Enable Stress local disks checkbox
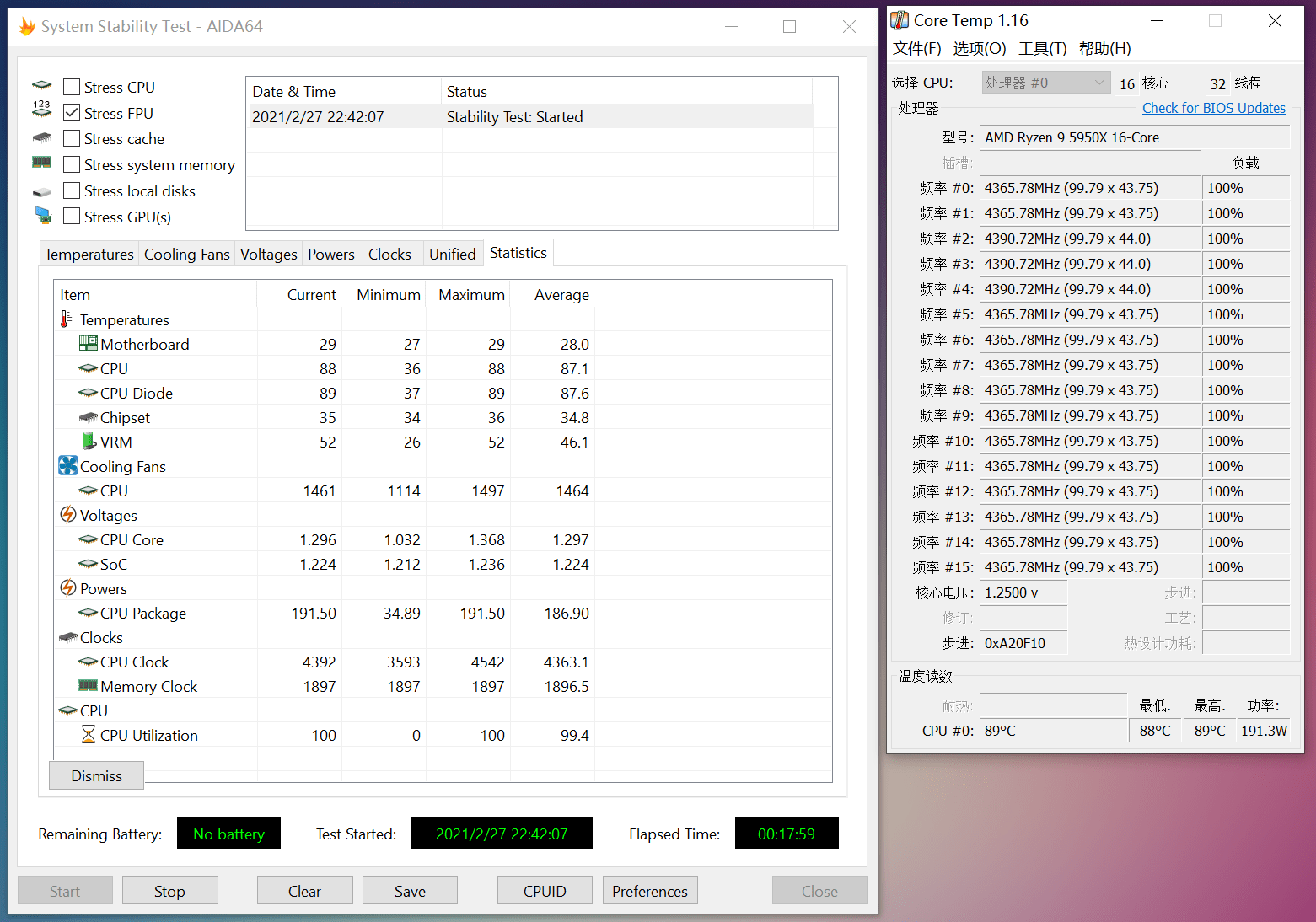The image size is (1316, 922). click(x=72, y=190)
